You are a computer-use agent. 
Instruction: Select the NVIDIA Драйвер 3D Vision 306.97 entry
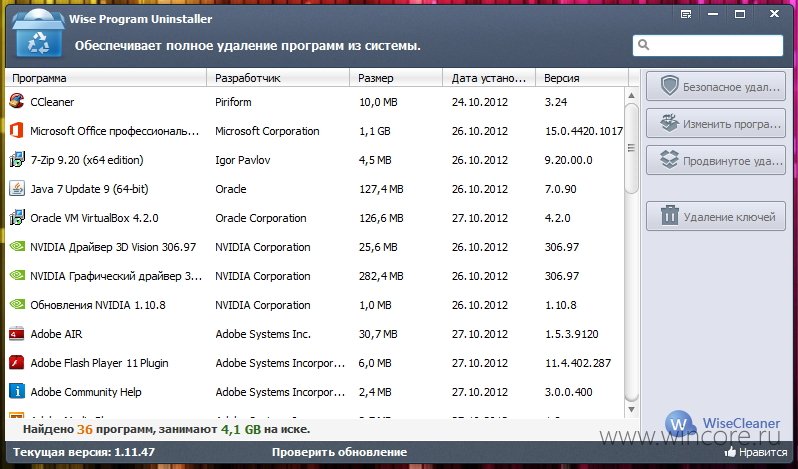click(113, 247)
